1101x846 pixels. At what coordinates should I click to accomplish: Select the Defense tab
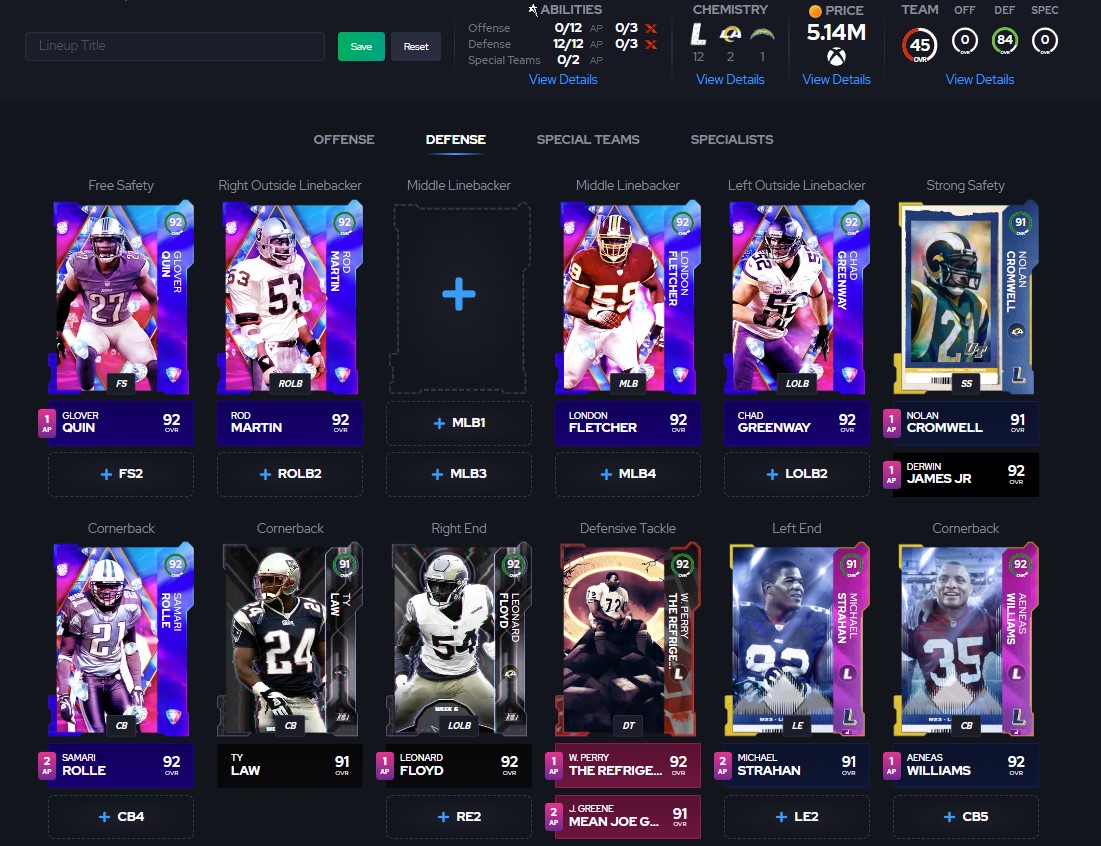[x=456, y=140]
